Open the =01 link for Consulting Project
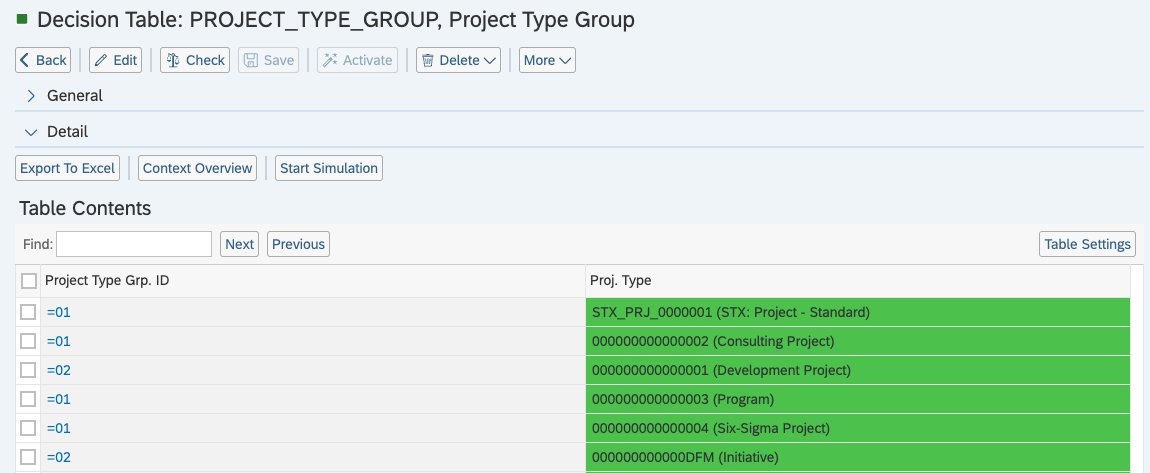This screenshot has height=473, width=1150. 58,341
